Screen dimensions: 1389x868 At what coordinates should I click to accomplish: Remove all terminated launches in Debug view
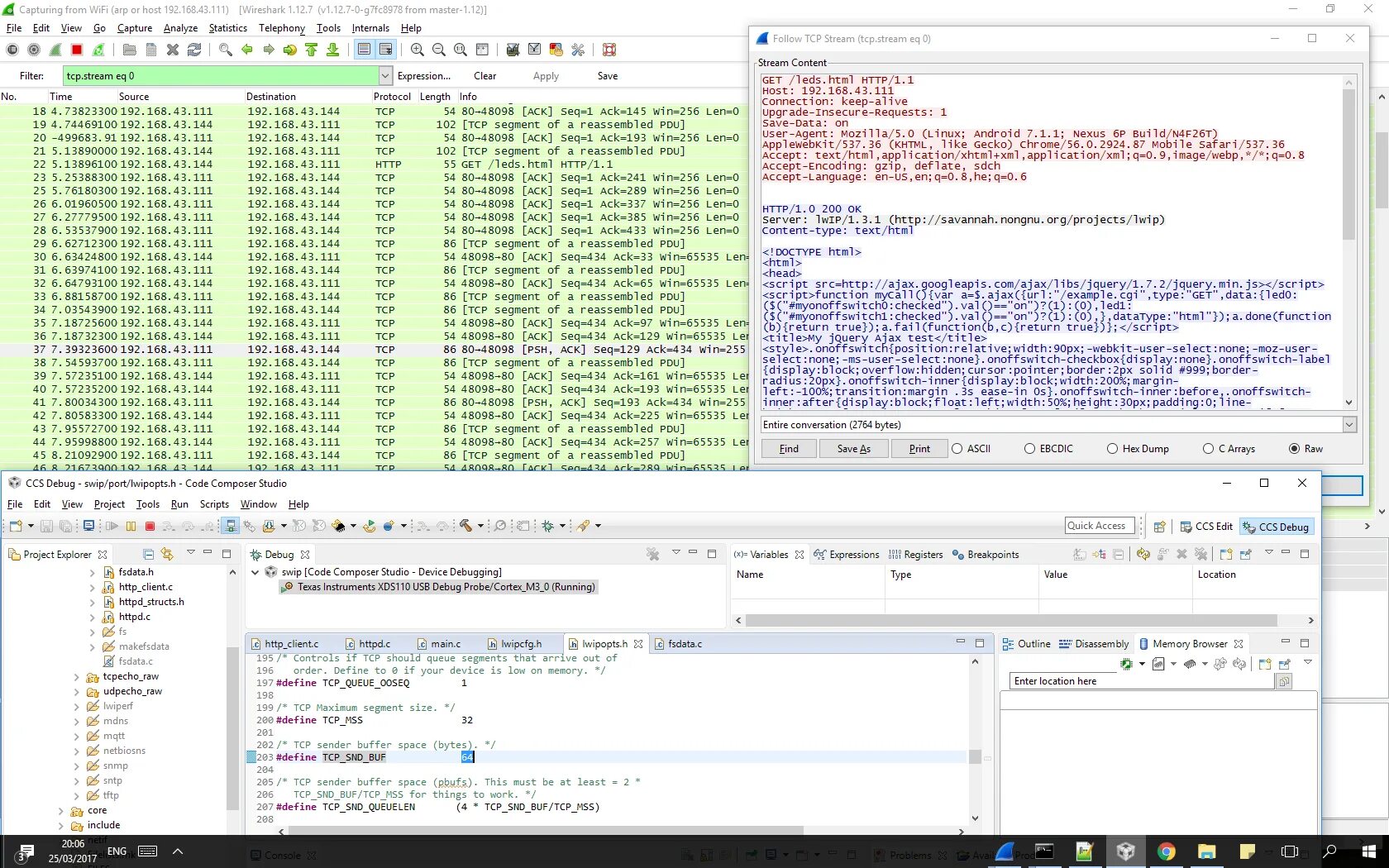pos(653,554)
